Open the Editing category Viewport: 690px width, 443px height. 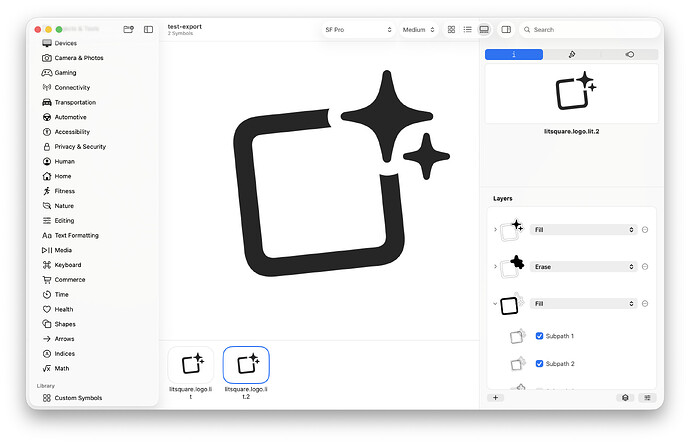58,220
